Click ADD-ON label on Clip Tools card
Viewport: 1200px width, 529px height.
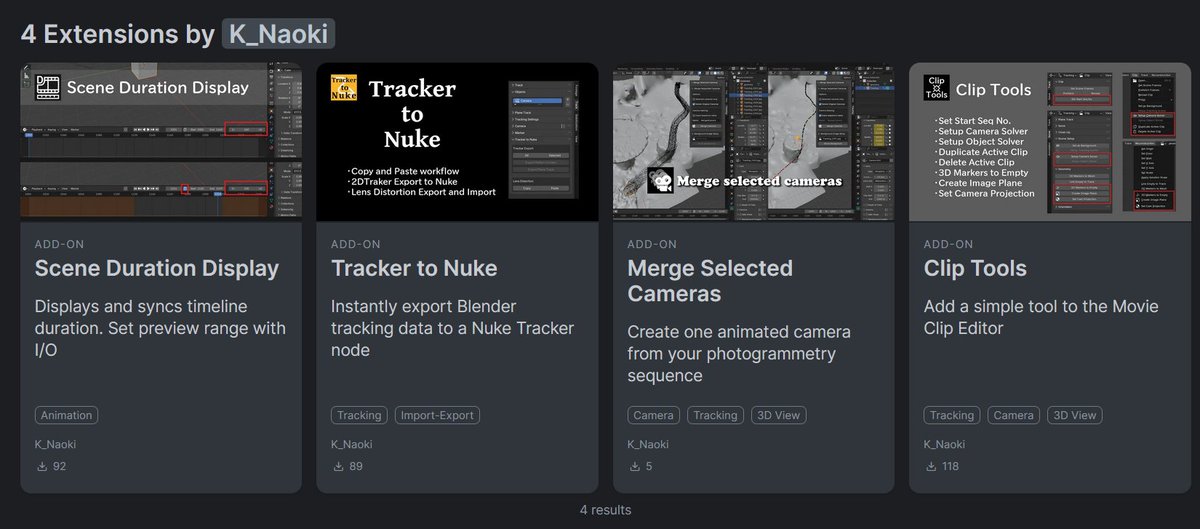click(x=947, y=244)
